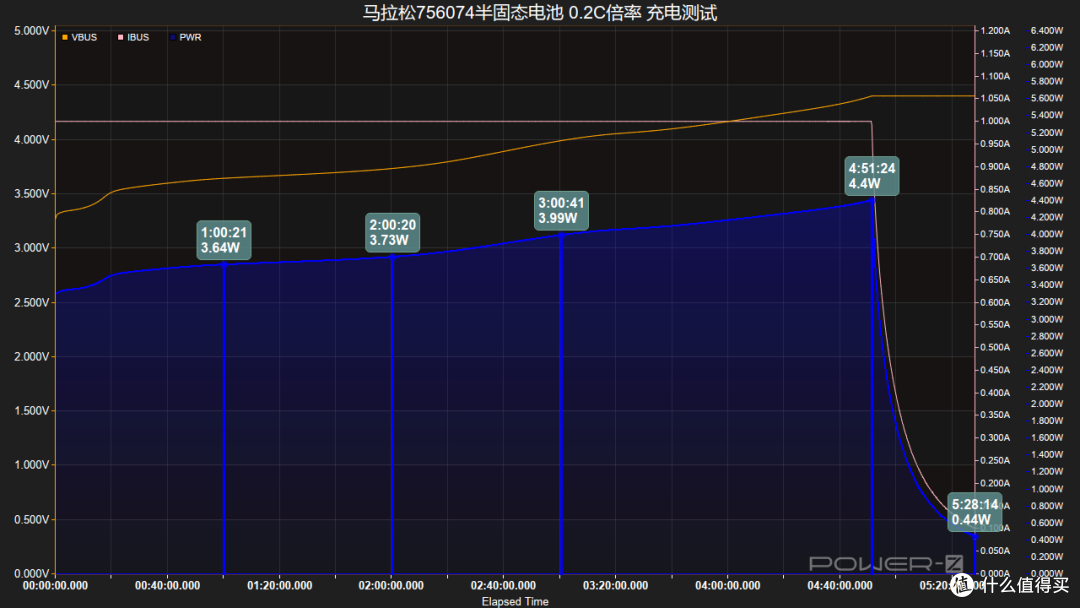This screenshot has width=1080, height=608.
Task: Toggle the VBUS legend entry
Action: tap(79, 37)
